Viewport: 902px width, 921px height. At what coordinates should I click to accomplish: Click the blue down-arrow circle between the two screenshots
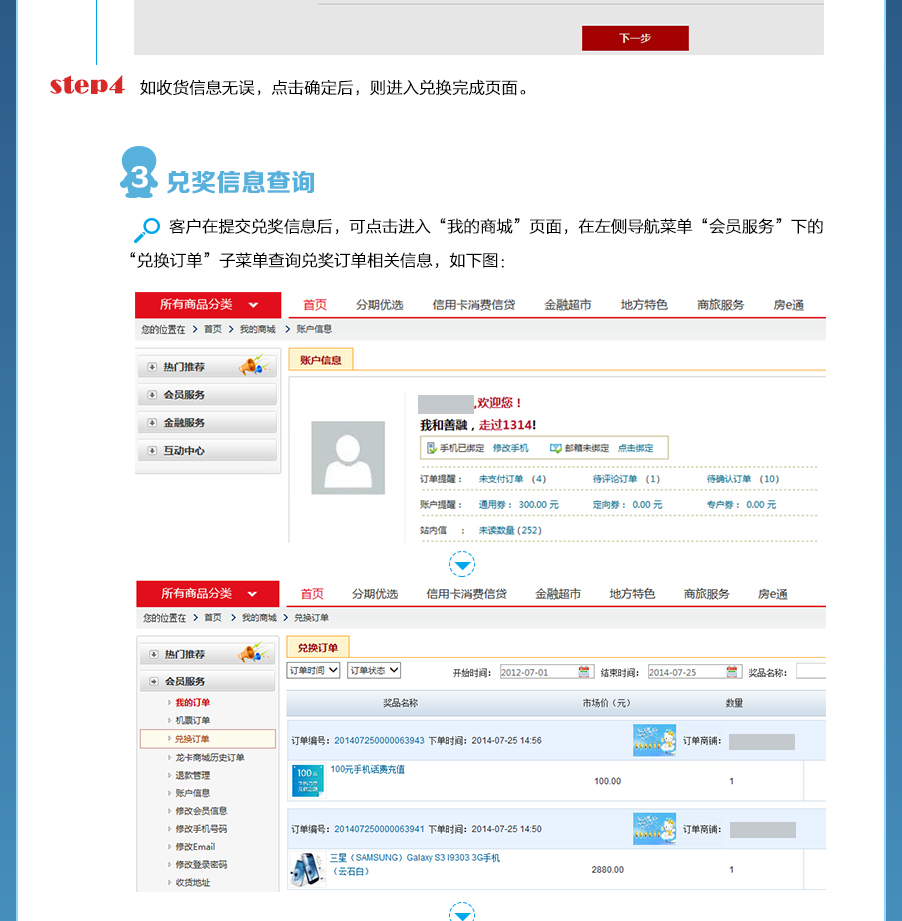(x=462, y=564)
